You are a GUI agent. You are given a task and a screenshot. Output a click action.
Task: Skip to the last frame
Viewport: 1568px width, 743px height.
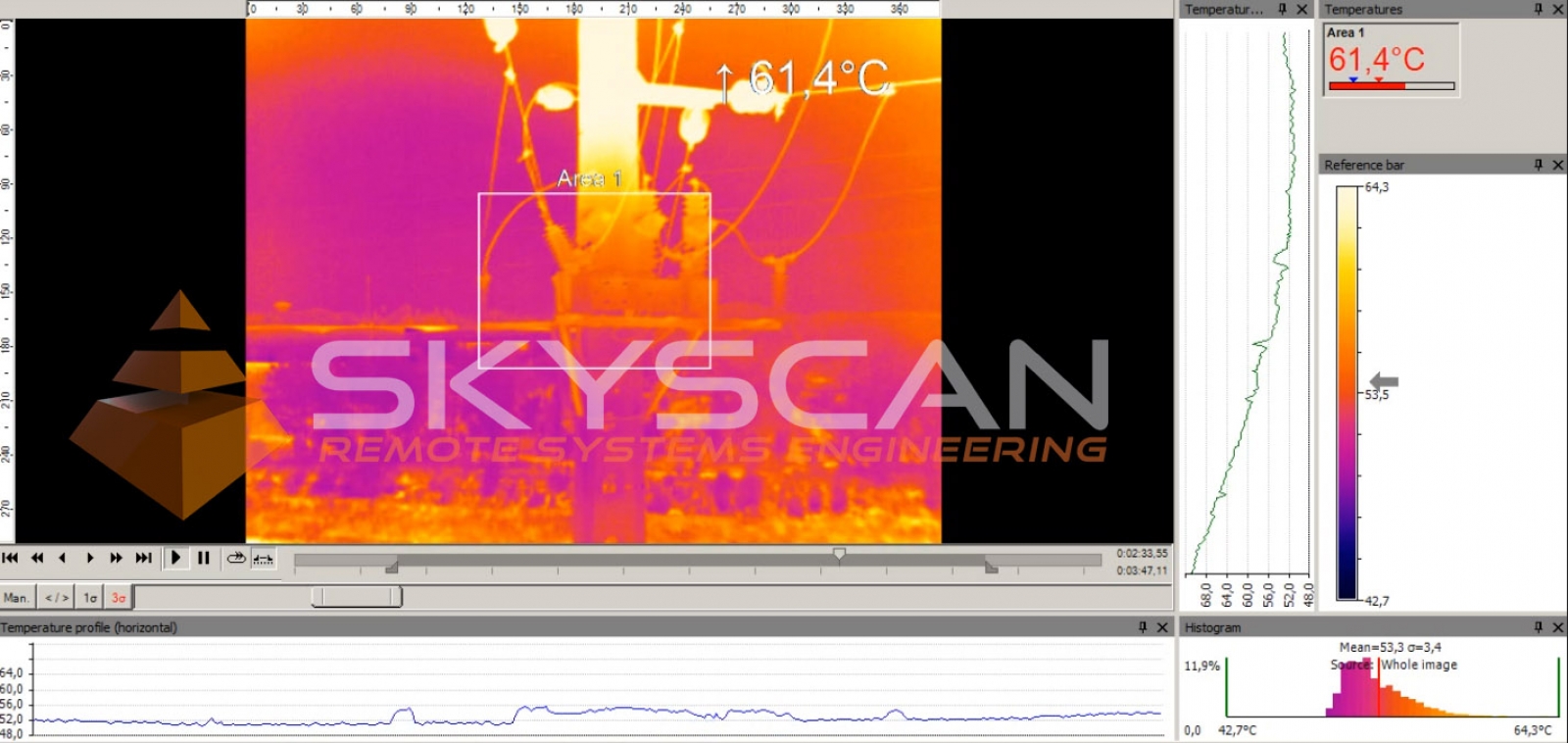[144, 558]
